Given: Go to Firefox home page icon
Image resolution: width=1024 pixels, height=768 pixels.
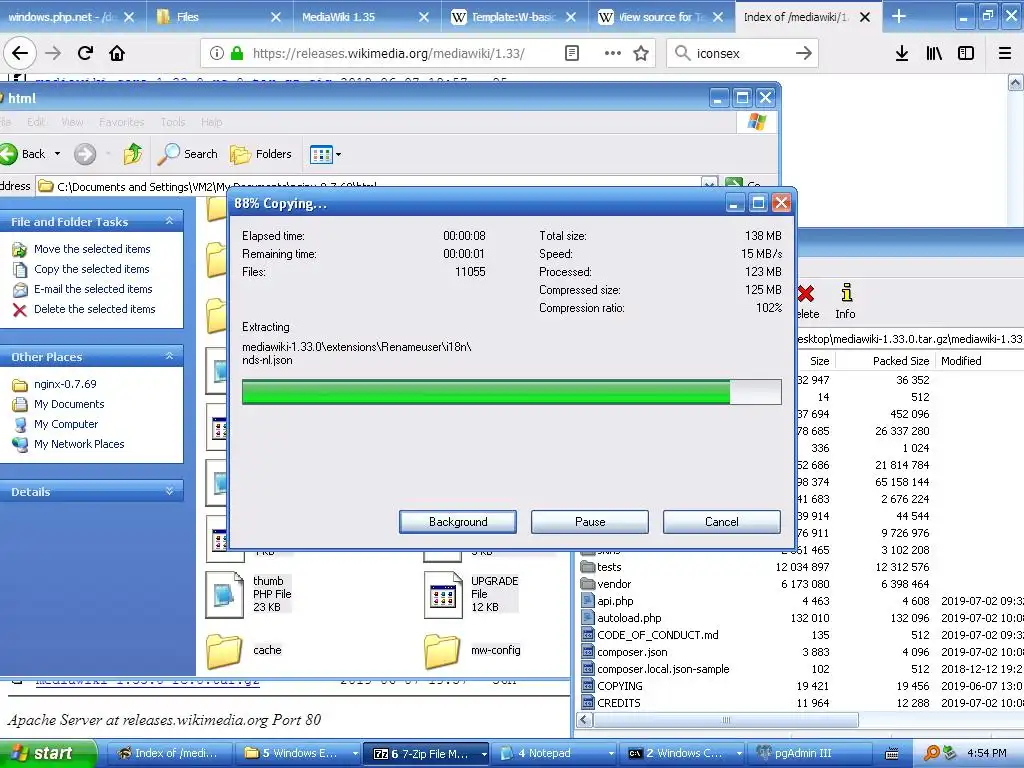Looking at the screenshot, I should coord(117,53).
